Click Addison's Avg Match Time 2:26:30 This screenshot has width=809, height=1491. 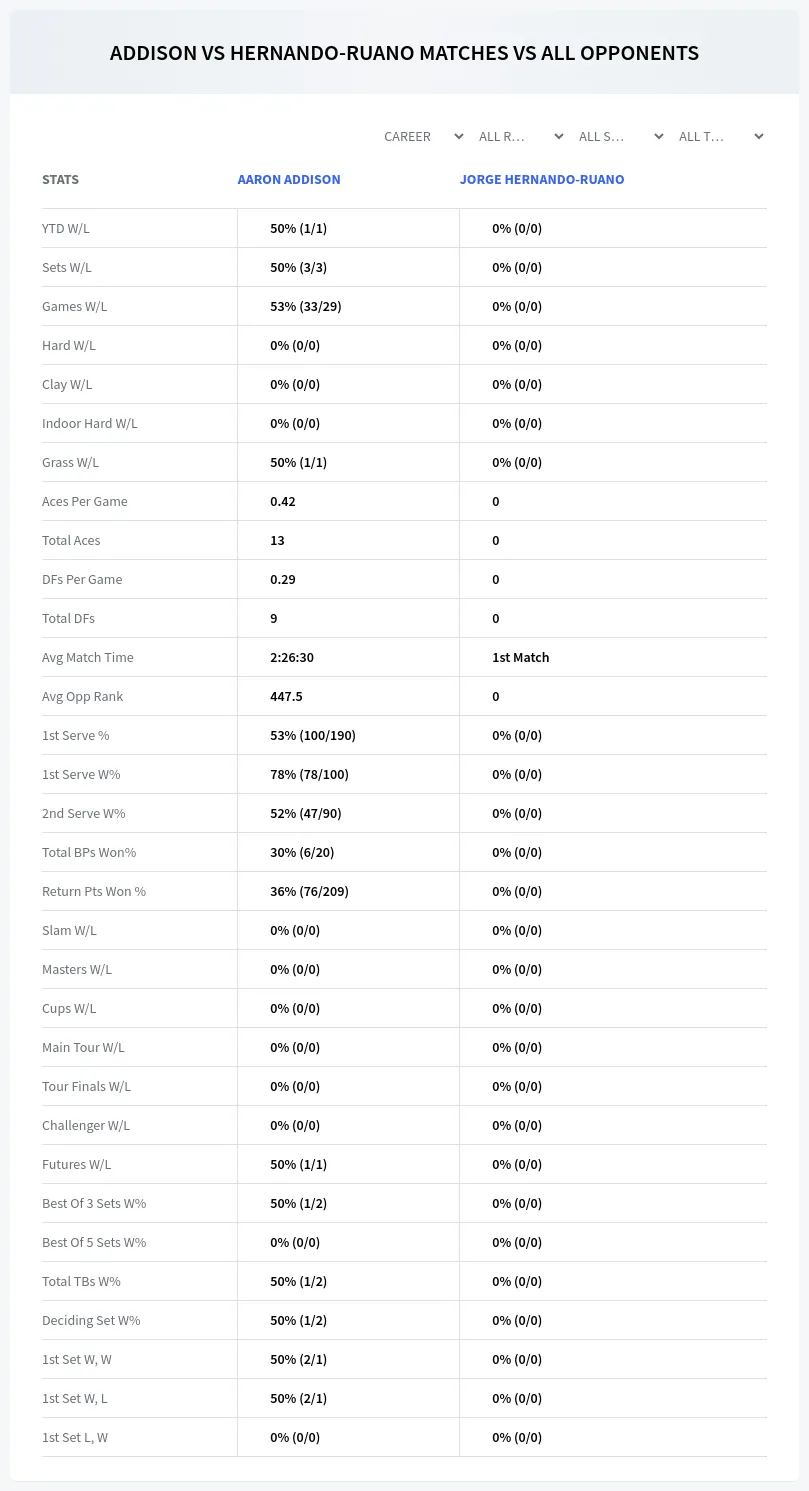pyautogui.click(x=292, y=657)
